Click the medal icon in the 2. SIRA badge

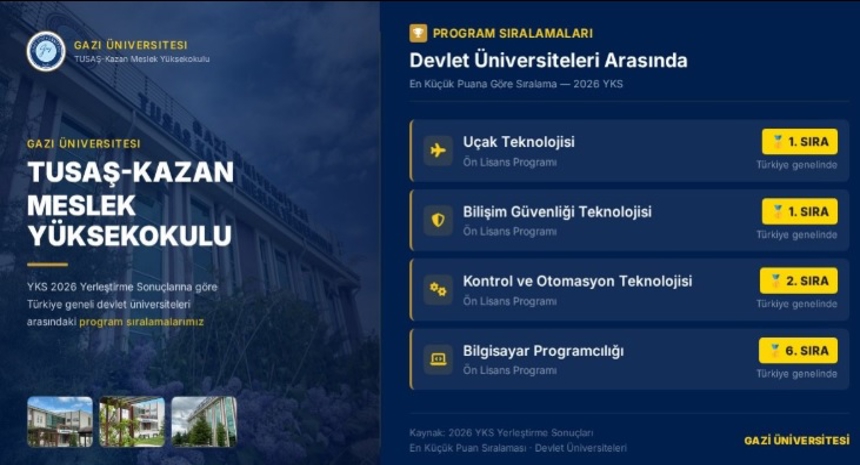coord(775,281)
